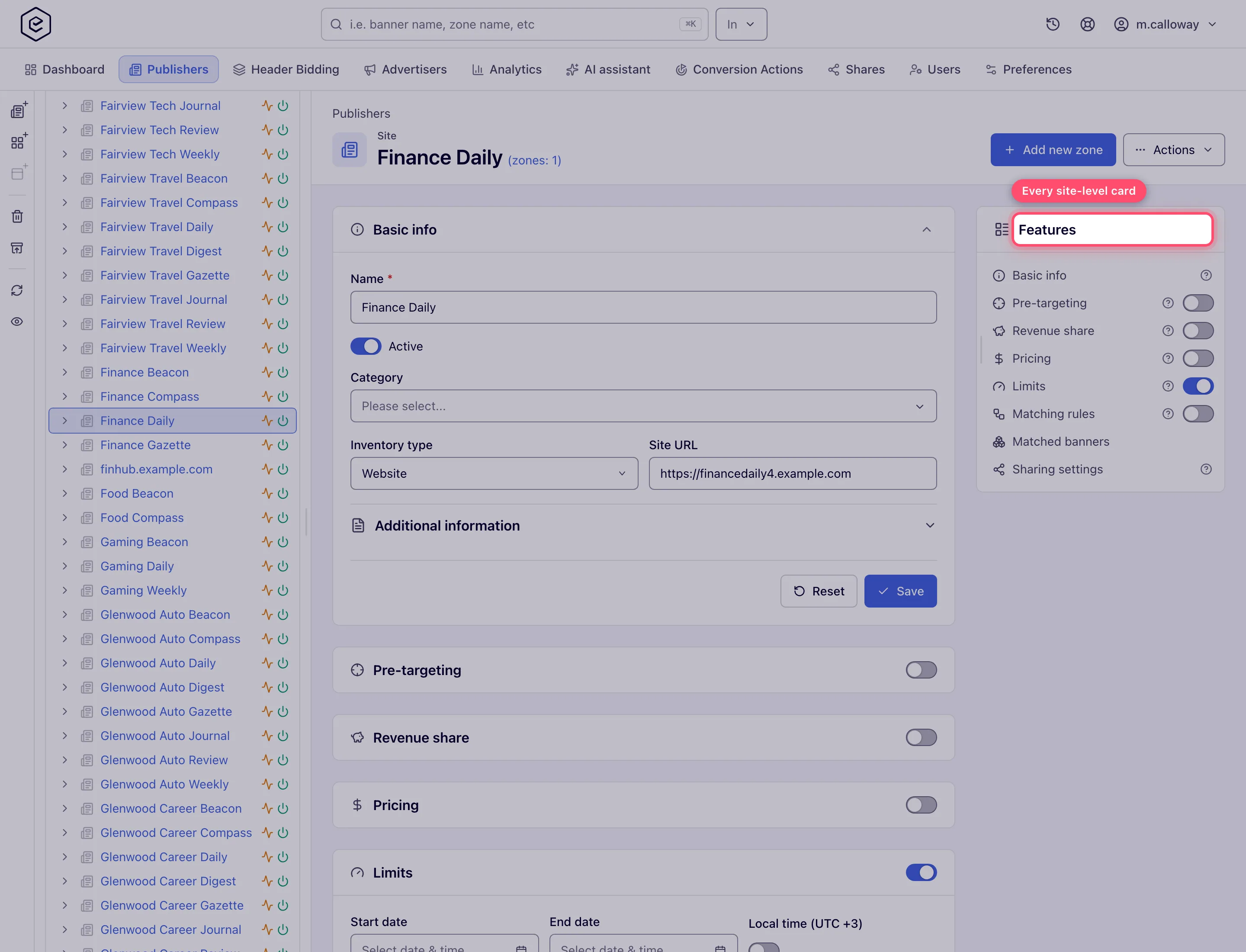Enable Matching rules in Features panel
1246x952 pixels.
1198,414
